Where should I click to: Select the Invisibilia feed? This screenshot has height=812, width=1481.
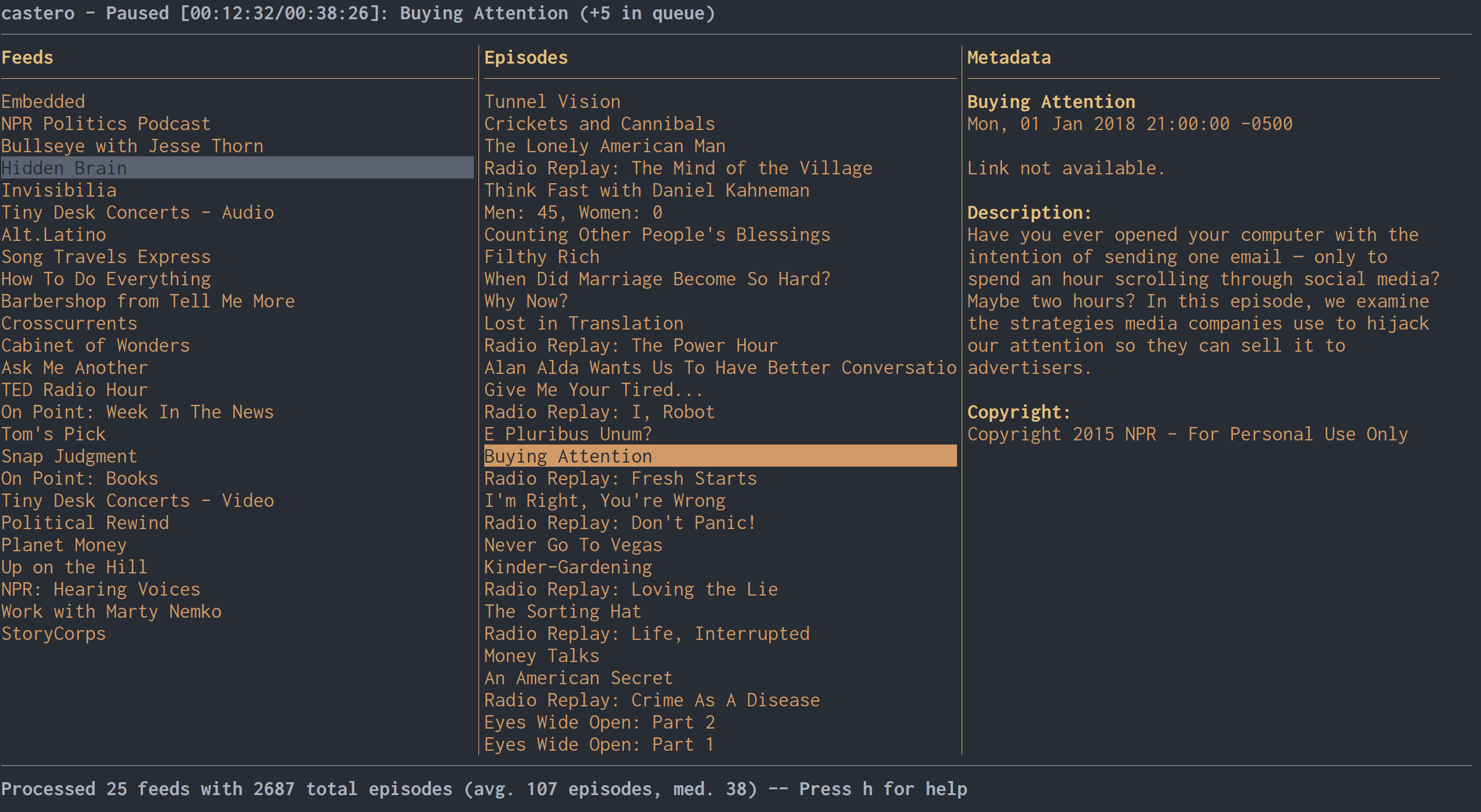pyautogui.click(x=59, y=190)
